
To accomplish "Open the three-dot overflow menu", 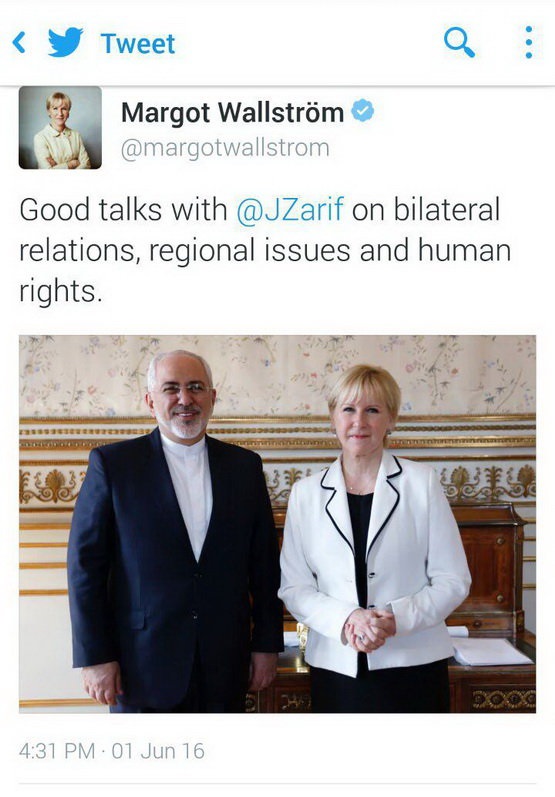I will (x=529, y=42).
